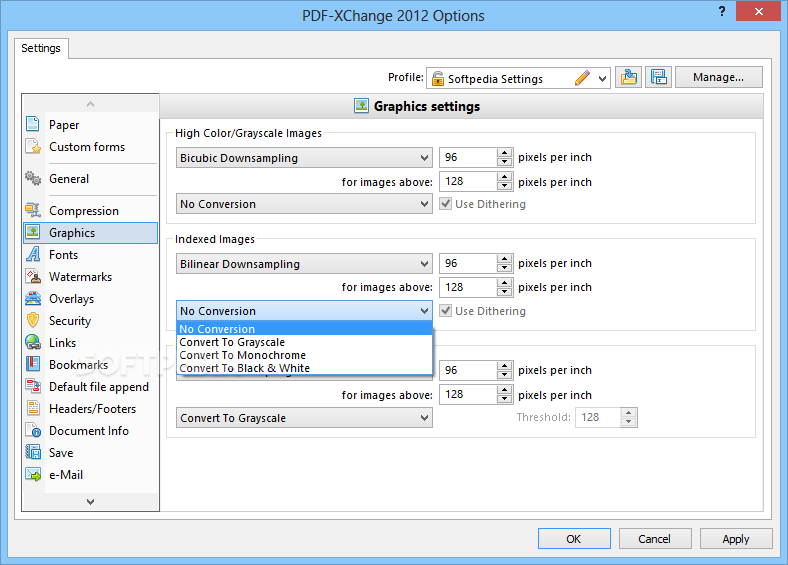The image size is (788, 565).
Task: Click the Custom forms star icon
Action: 33,146
